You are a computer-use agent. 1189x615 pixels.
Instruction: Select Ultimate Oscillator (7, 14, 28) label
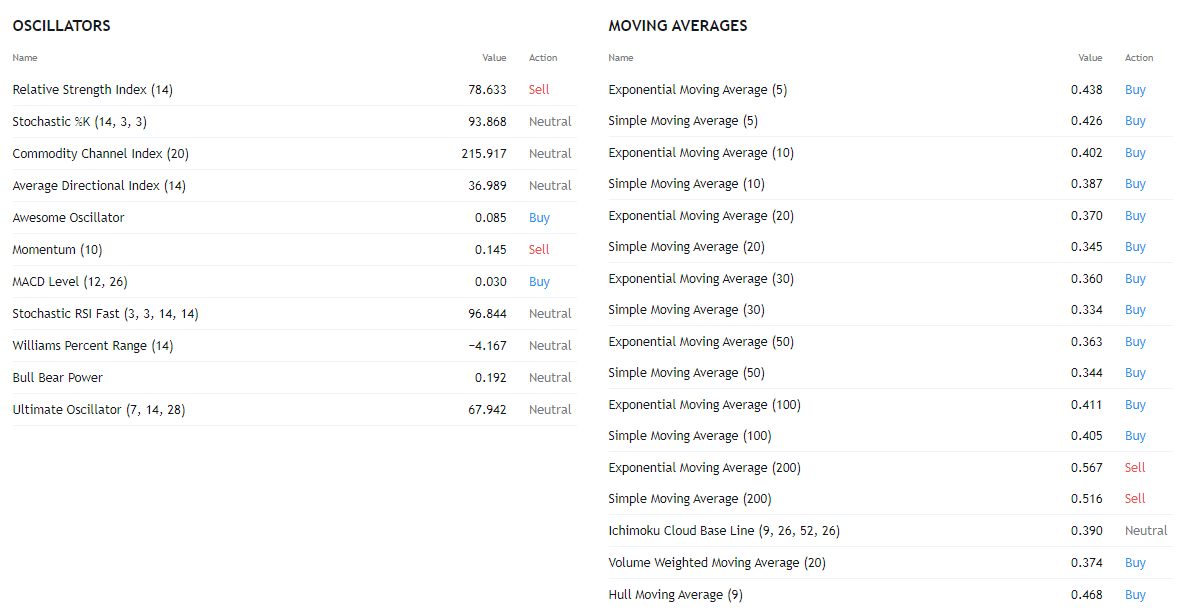[x=99, y=409]
